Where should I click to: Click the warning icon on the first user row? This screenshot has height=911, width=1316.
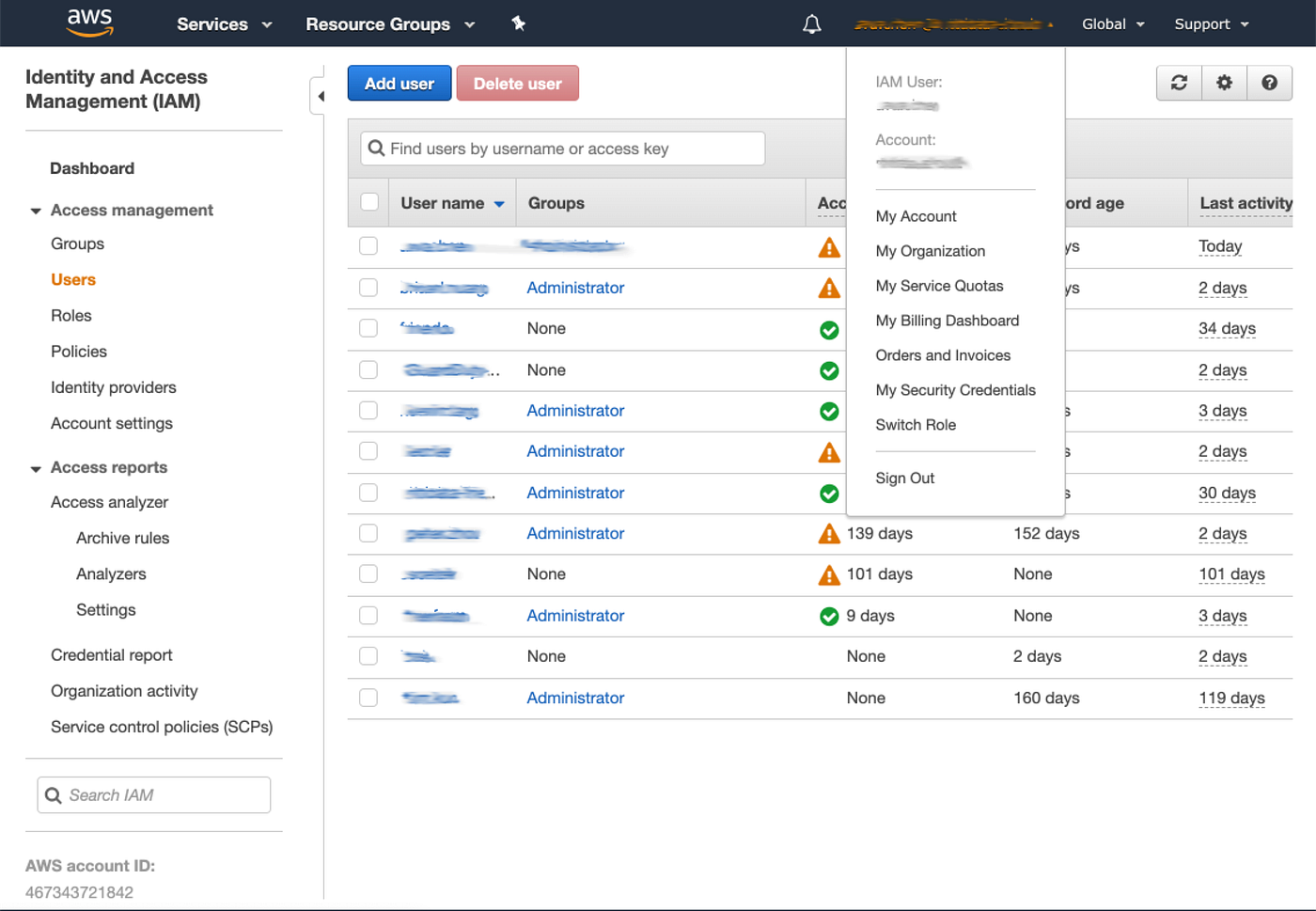pos(828,246)
